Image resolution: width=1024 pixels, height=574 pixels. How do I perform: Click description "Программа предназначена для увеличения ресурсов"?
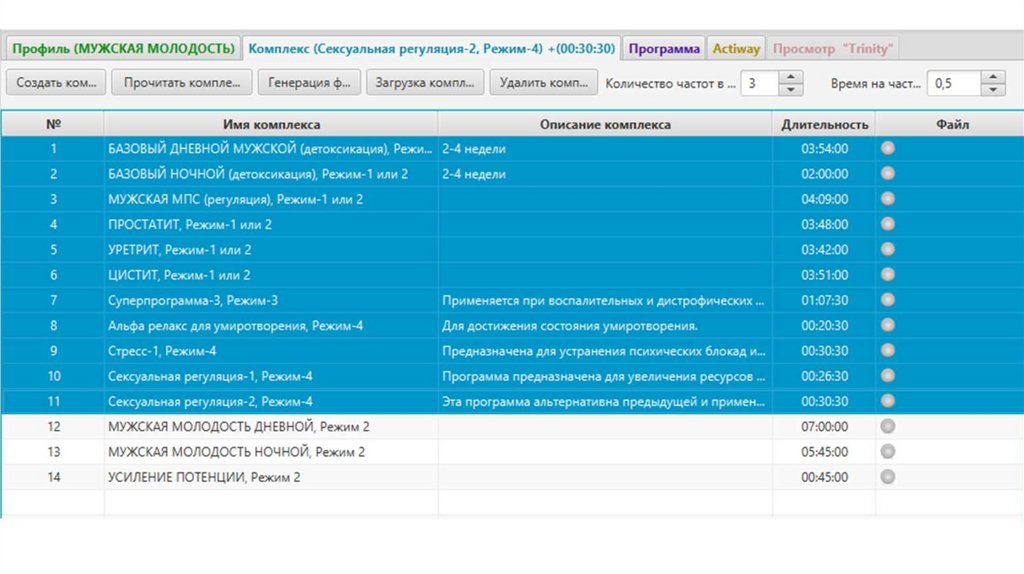[x=603, y=376]
